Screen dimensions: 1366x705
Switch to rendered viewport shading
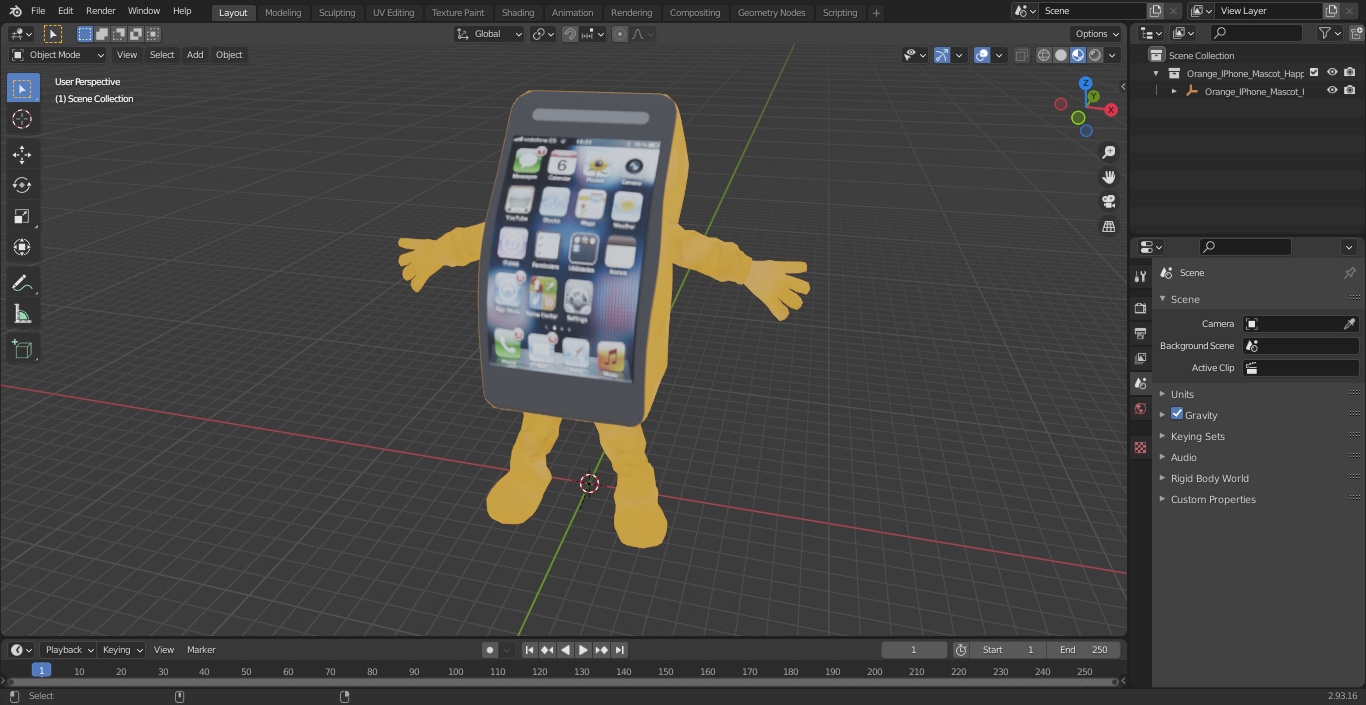coord(1095,55)
